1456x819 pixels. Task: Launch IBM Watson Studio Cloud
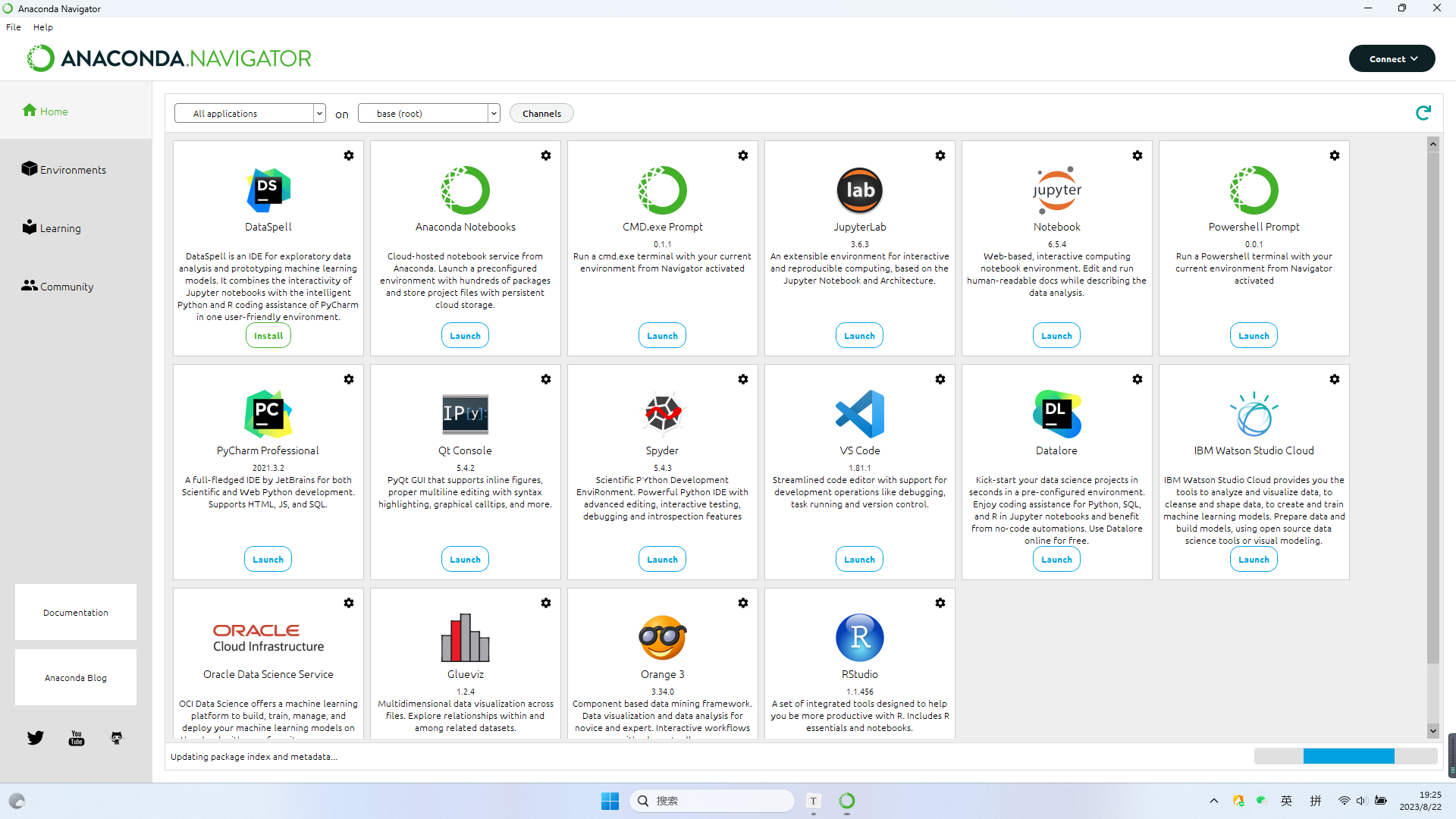tap(1254, 560)
